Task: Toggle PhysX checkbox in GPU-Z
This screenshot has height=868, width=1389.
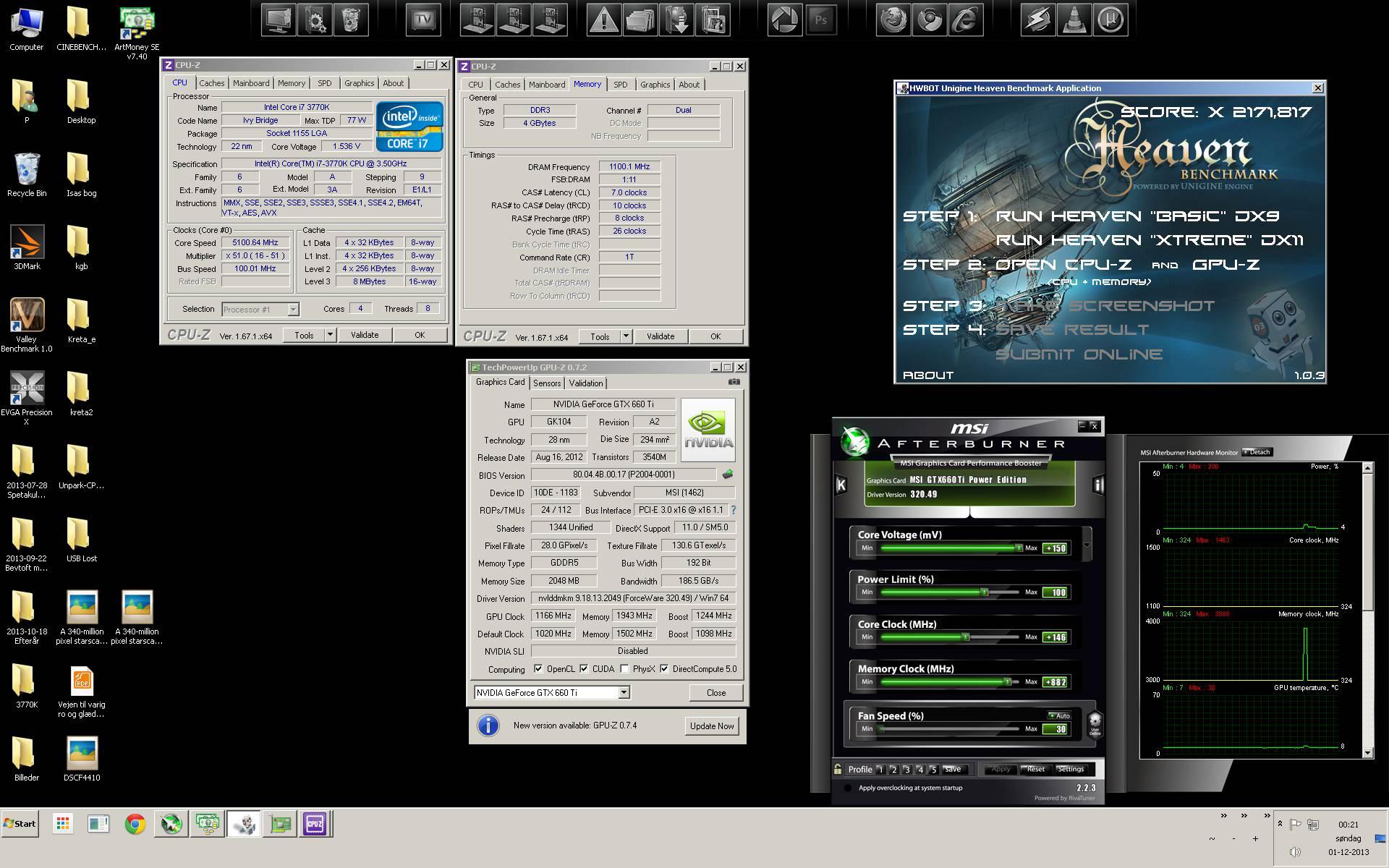Action: tap(624, 668)
